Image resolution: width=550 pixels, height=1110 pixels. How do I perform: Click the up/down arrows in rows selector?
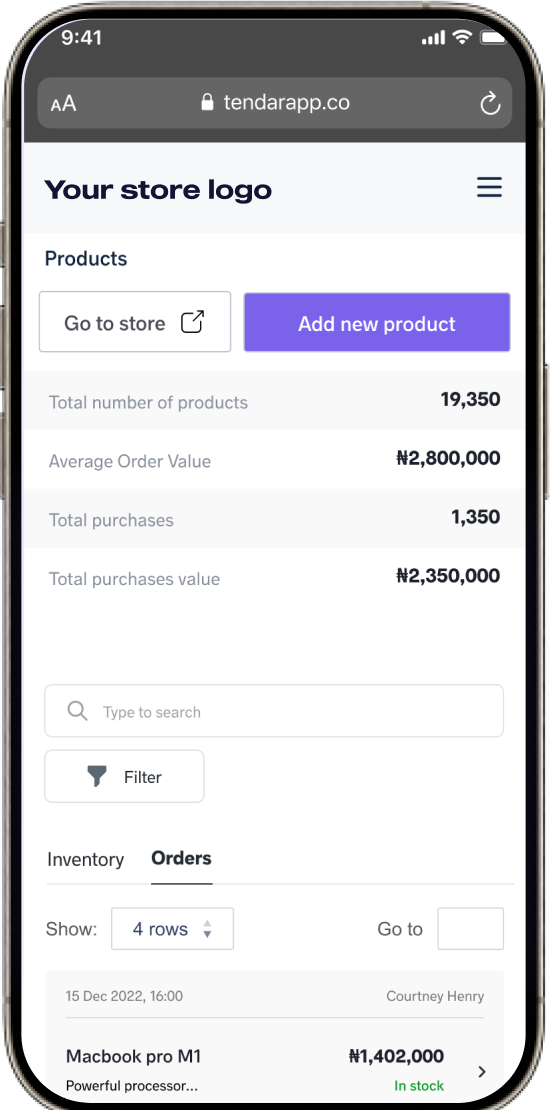pos(207,929)
